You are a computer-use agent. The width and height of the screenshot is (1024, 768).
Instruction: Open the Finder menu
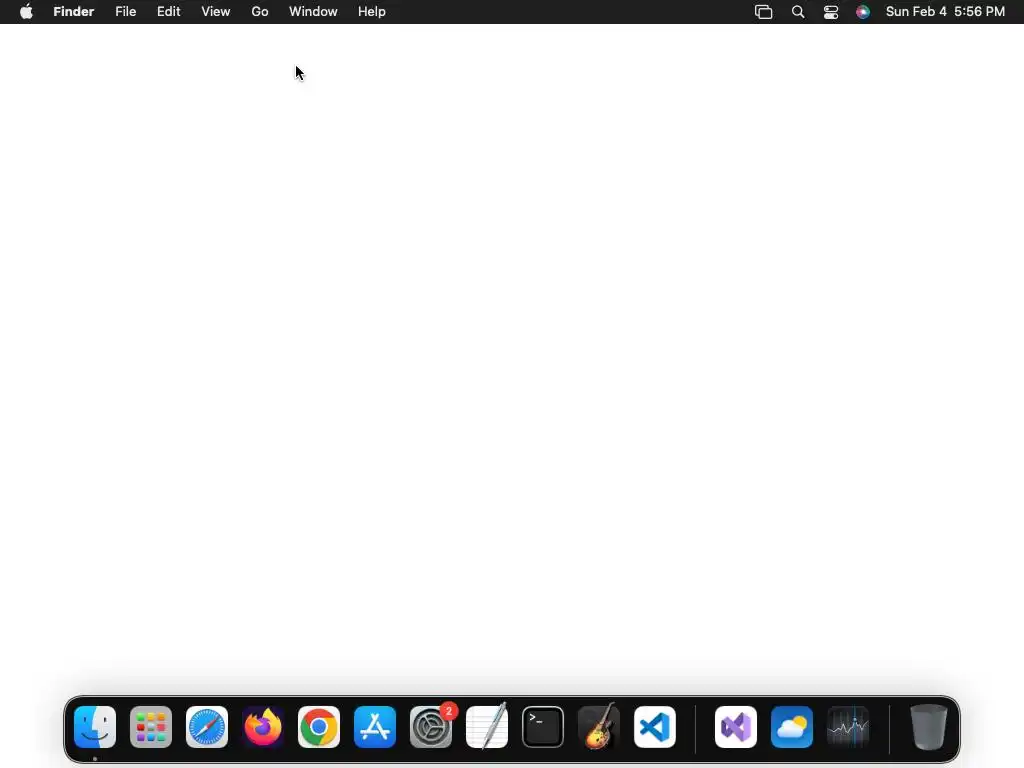(74, 12)
